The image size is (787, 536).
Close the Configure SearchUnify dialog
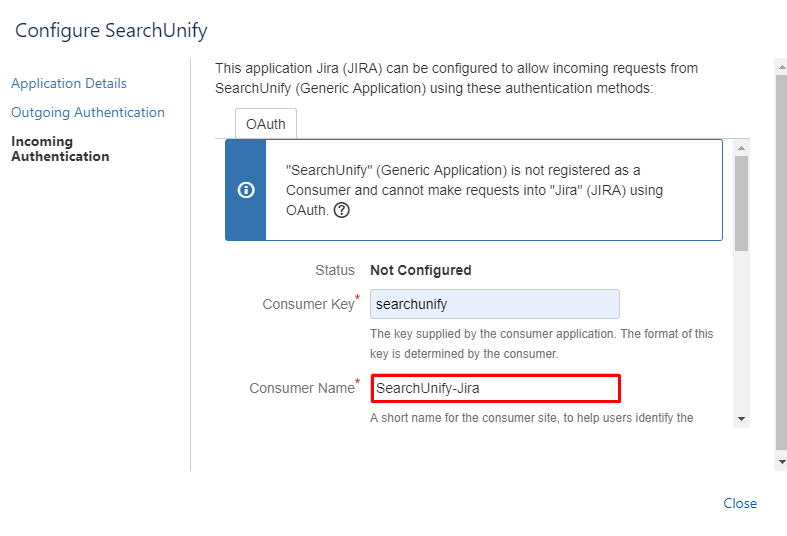click(x=740, y=503)
